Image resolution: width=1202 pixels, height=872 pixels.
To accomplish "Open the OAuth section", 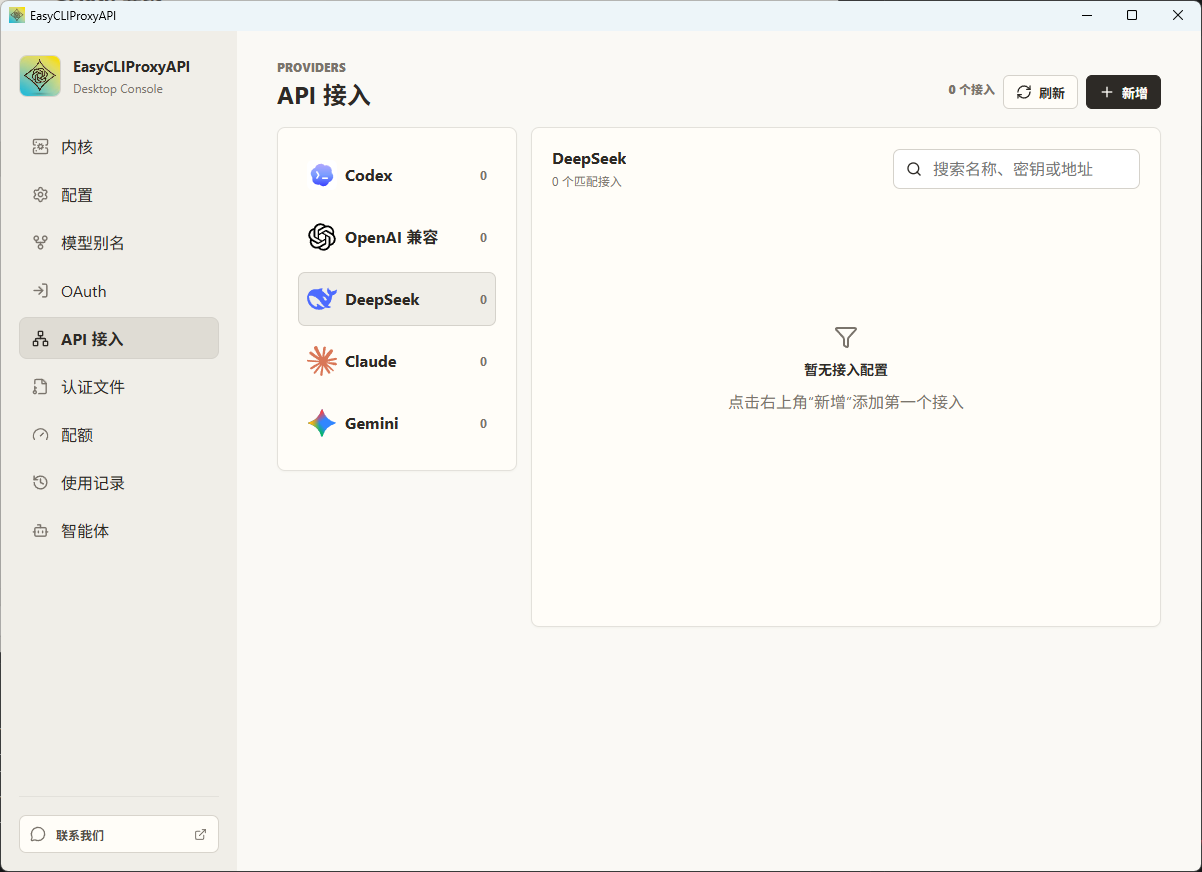I will coord(119,291).
